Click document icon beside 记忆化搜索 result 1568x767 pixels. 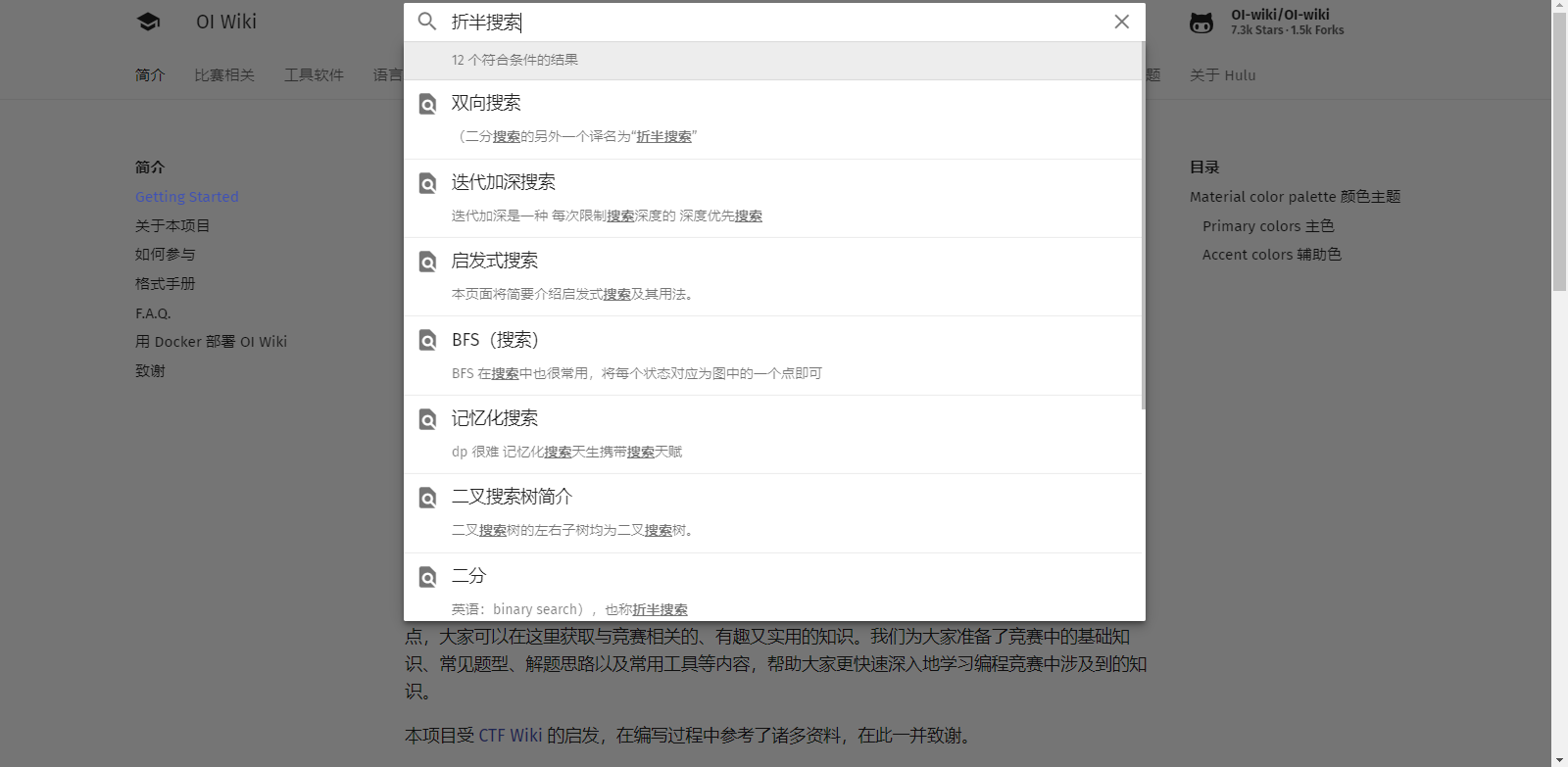click(428, 419)
